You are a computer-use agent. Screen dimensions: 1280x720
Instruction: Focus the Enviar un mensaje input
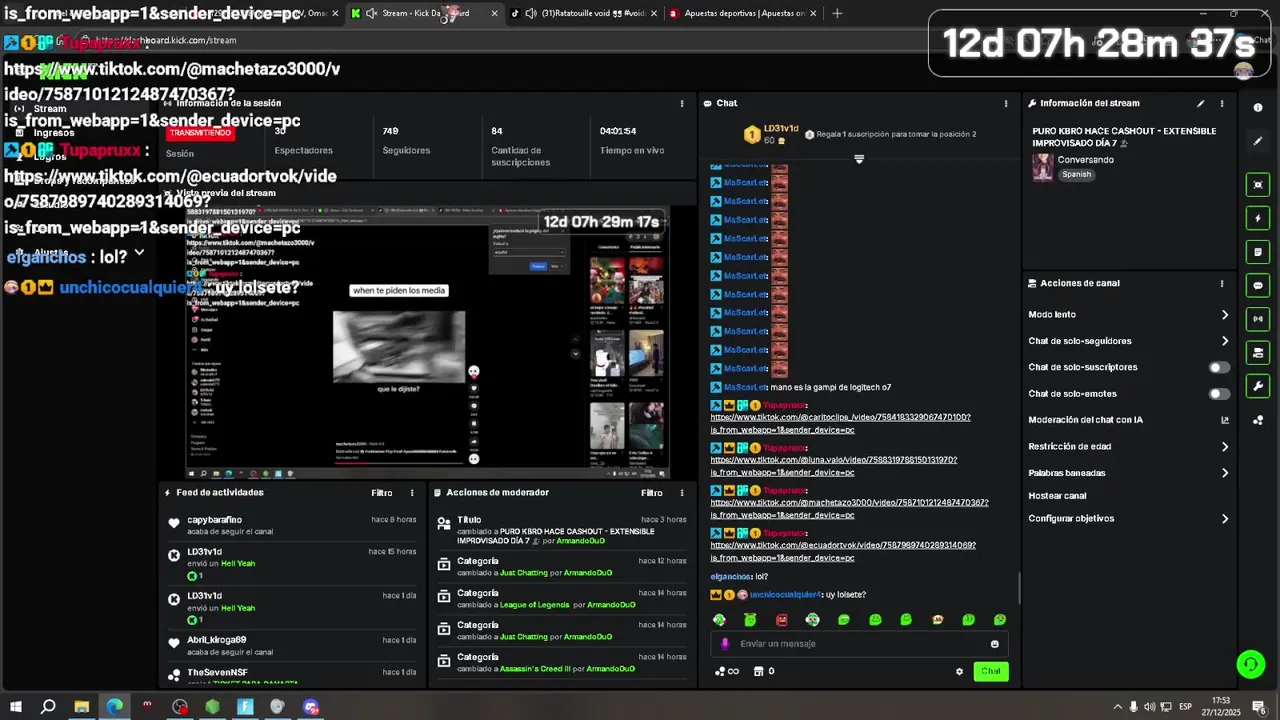click(860, 644)
